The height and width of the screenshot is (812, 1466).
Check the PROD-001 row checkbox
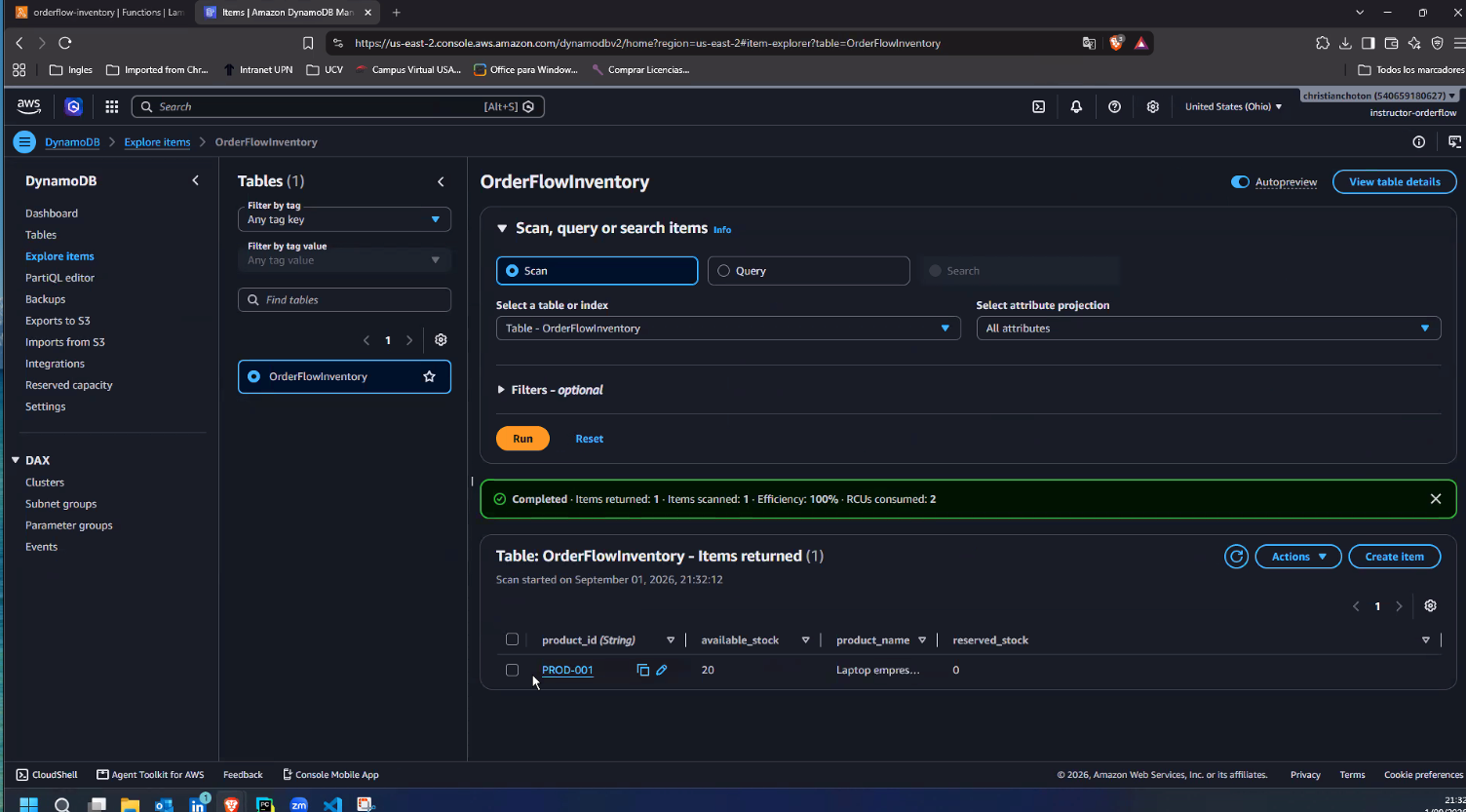click(512, 670)
